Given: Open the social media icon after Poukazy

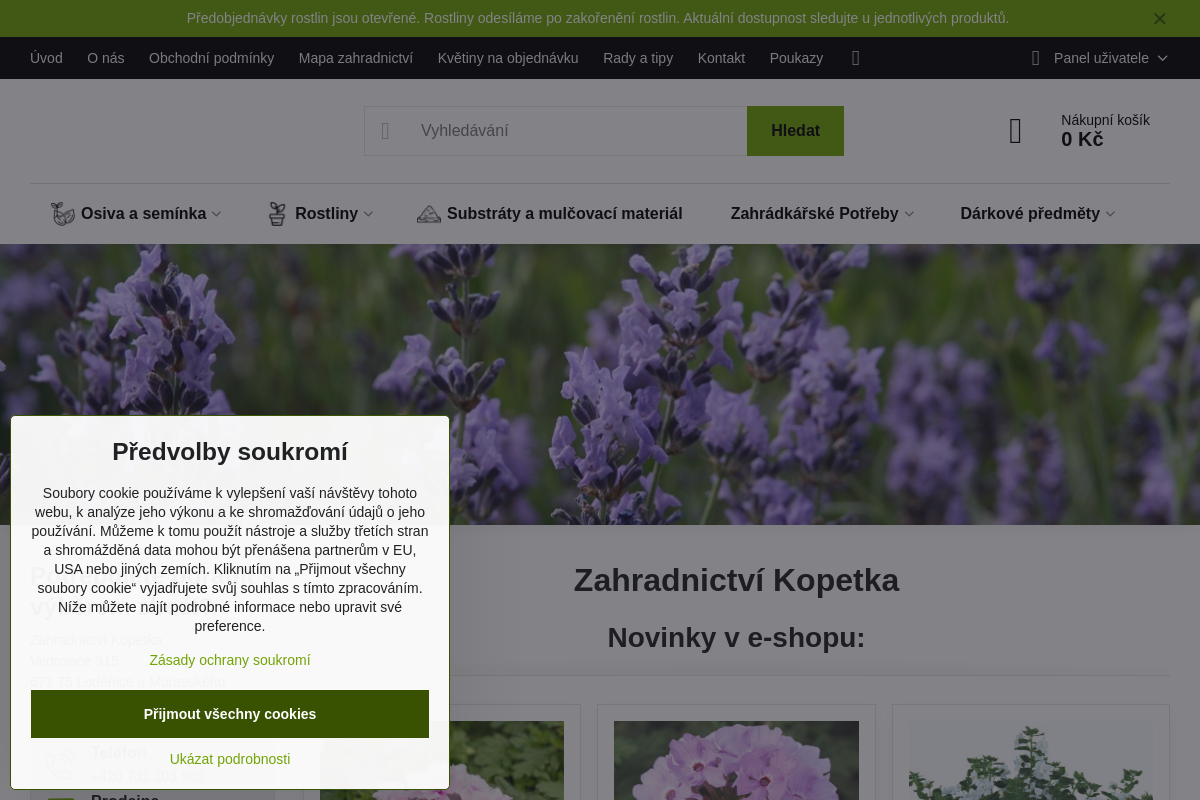Looking at the screenshot, I should 855,58.
